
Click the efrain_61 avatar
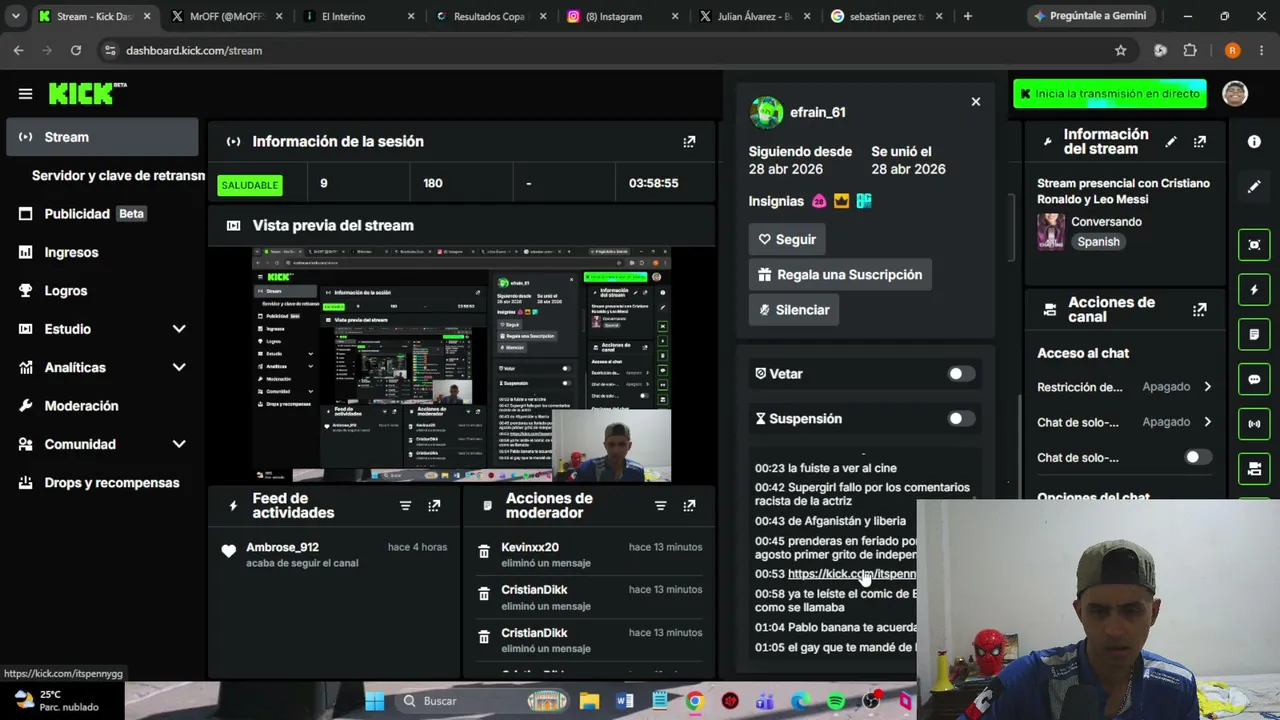(766, 113)
